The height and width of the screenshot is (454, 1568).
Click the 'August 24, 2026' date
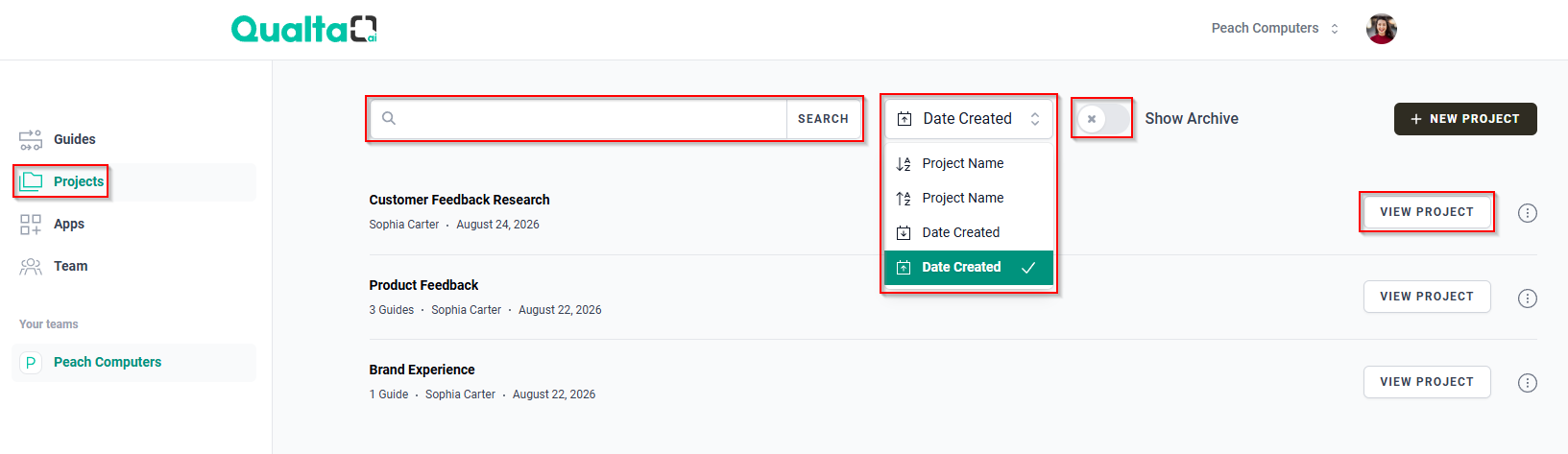[497, 225]
